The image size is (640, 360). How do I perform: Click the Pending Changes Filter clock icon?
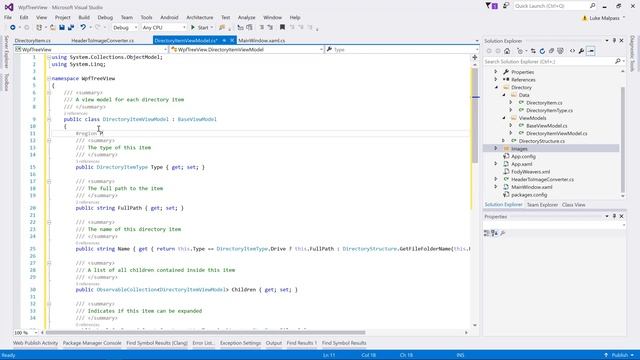coord(520,51)
